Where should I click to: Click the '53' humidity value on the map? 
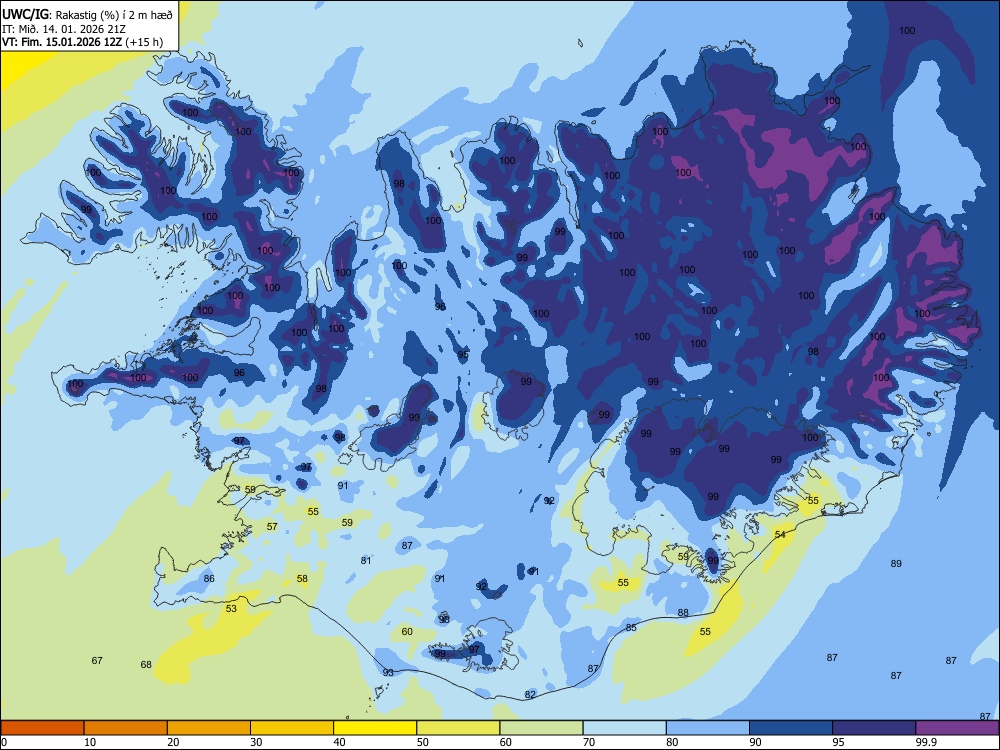point(232,608)
